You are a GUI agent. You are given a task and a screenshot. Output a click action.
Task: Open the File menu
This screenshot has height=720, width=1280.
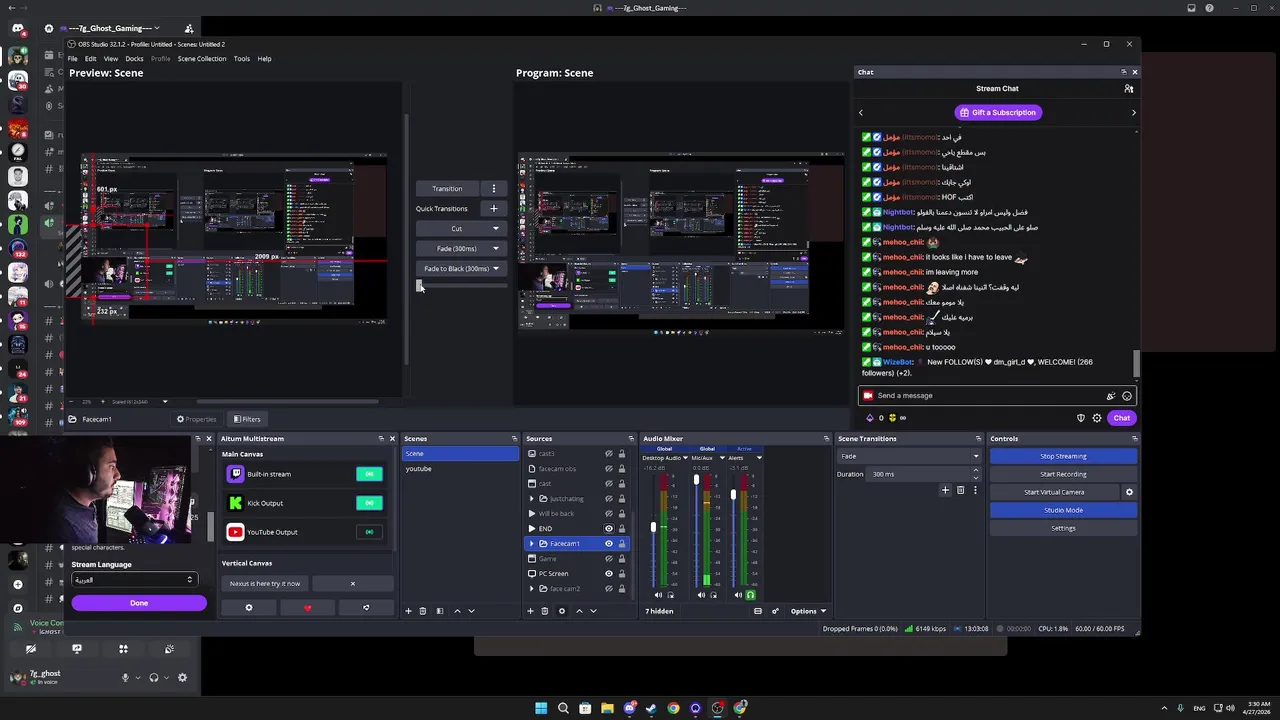tap(72, 59)
